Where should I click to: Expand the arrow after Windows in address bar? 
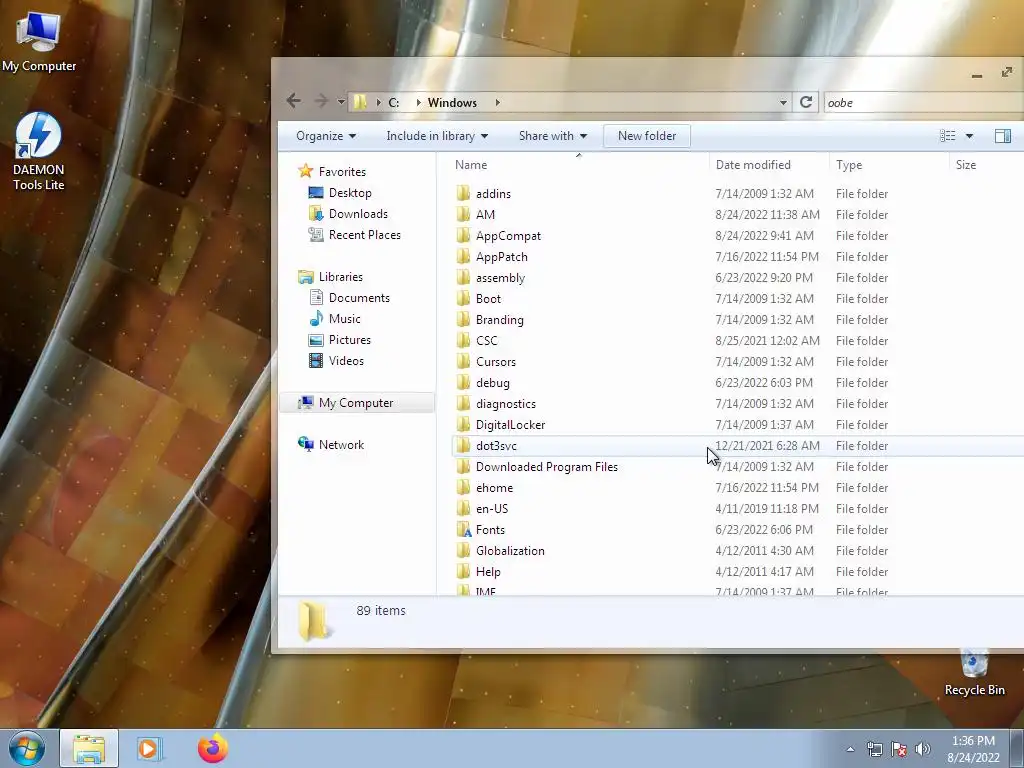[498, 103]
